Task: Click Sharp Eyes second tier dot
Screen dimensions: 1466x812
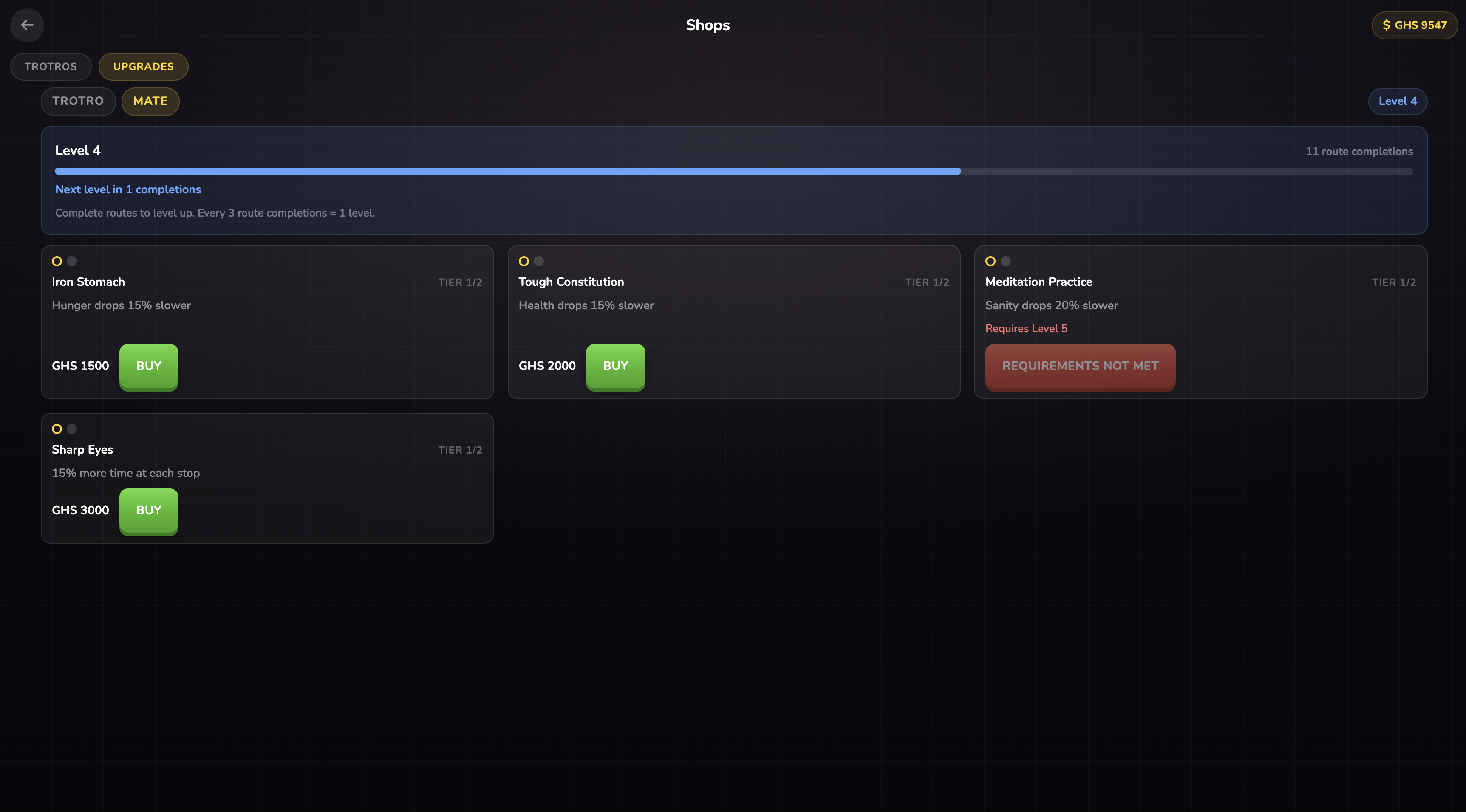Action: pos(72,429)
